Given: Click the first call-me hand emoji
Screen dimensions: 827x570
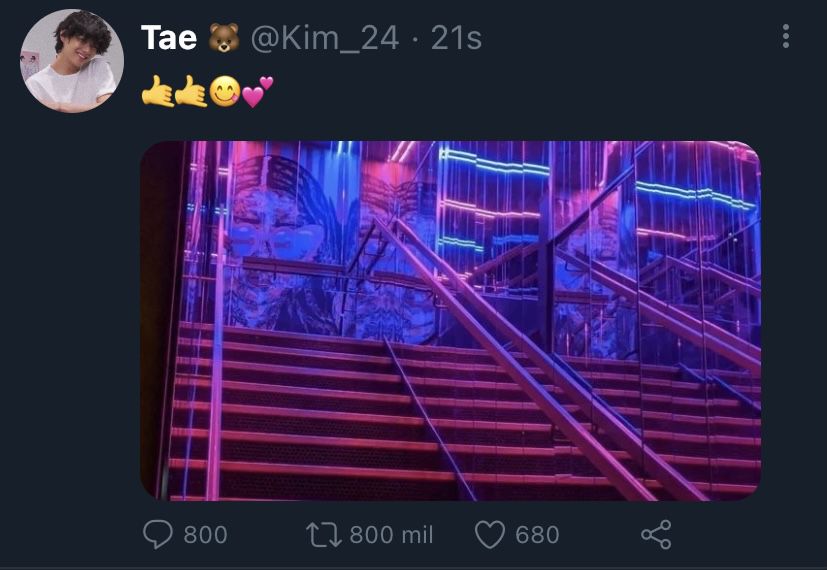Looking at the screenshot, I should pyautogui.click(x=157, y=91).
